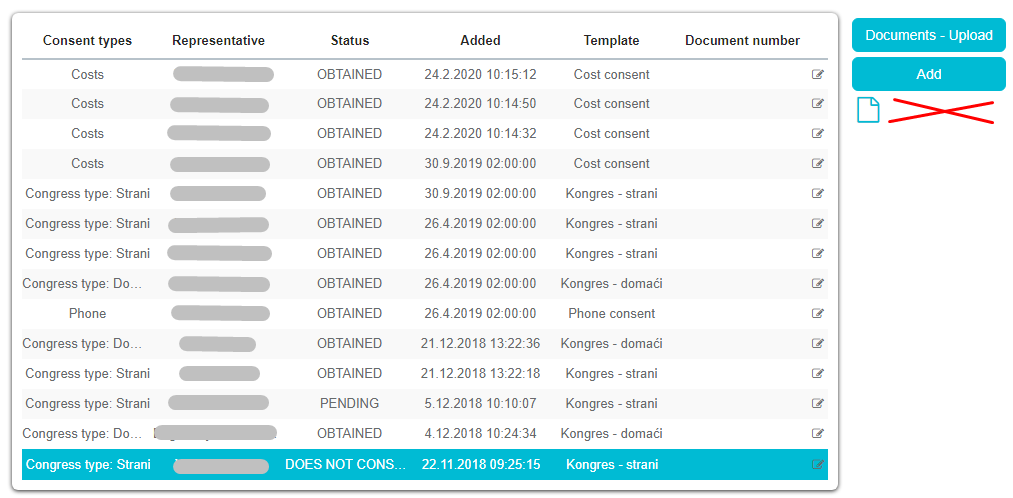
Task: Click the blank document icon below Add
Action: [868, 111]
